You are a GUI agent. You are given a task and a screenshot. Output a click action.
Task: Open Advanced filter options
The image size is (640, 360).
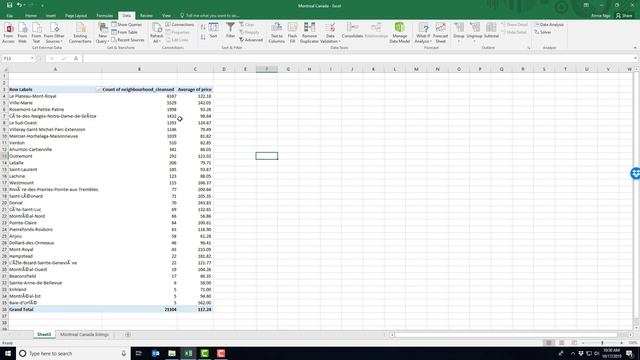click(x=251, y=40)
